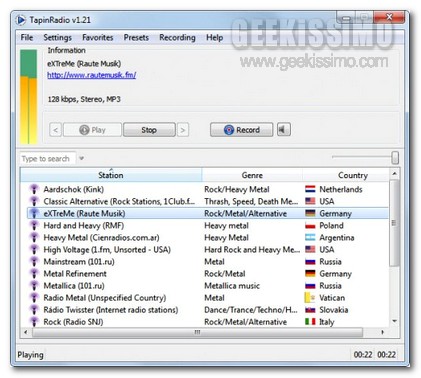Click the Slovakia country text
The width and height of the screenshot is (421, 378).
[334, 310]
